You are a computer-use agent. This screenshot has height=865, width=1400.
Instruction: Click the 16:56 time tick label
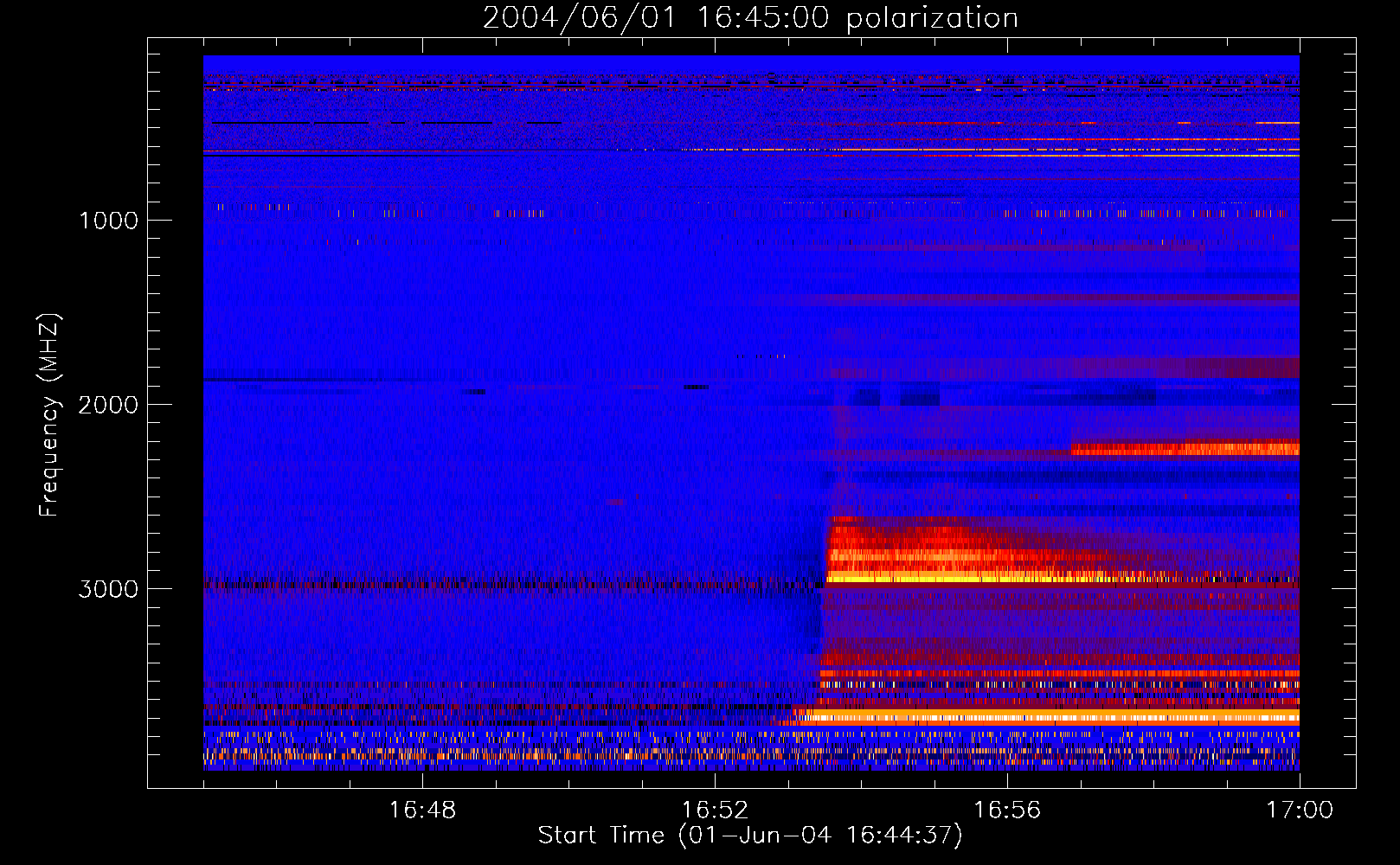(1007, 811)
